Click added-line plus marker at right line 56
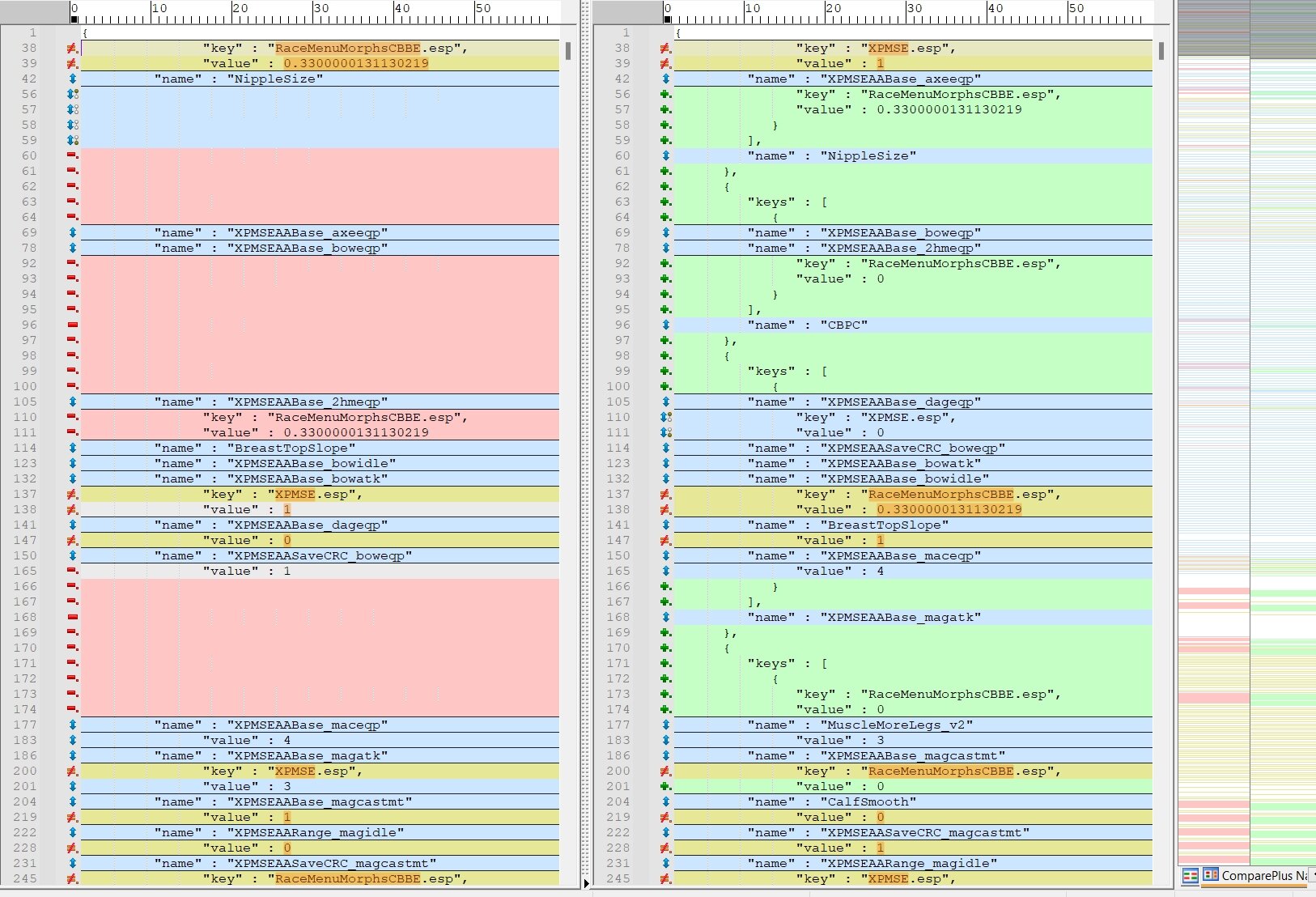The image size is (1316, 897). tap(665, 95)
